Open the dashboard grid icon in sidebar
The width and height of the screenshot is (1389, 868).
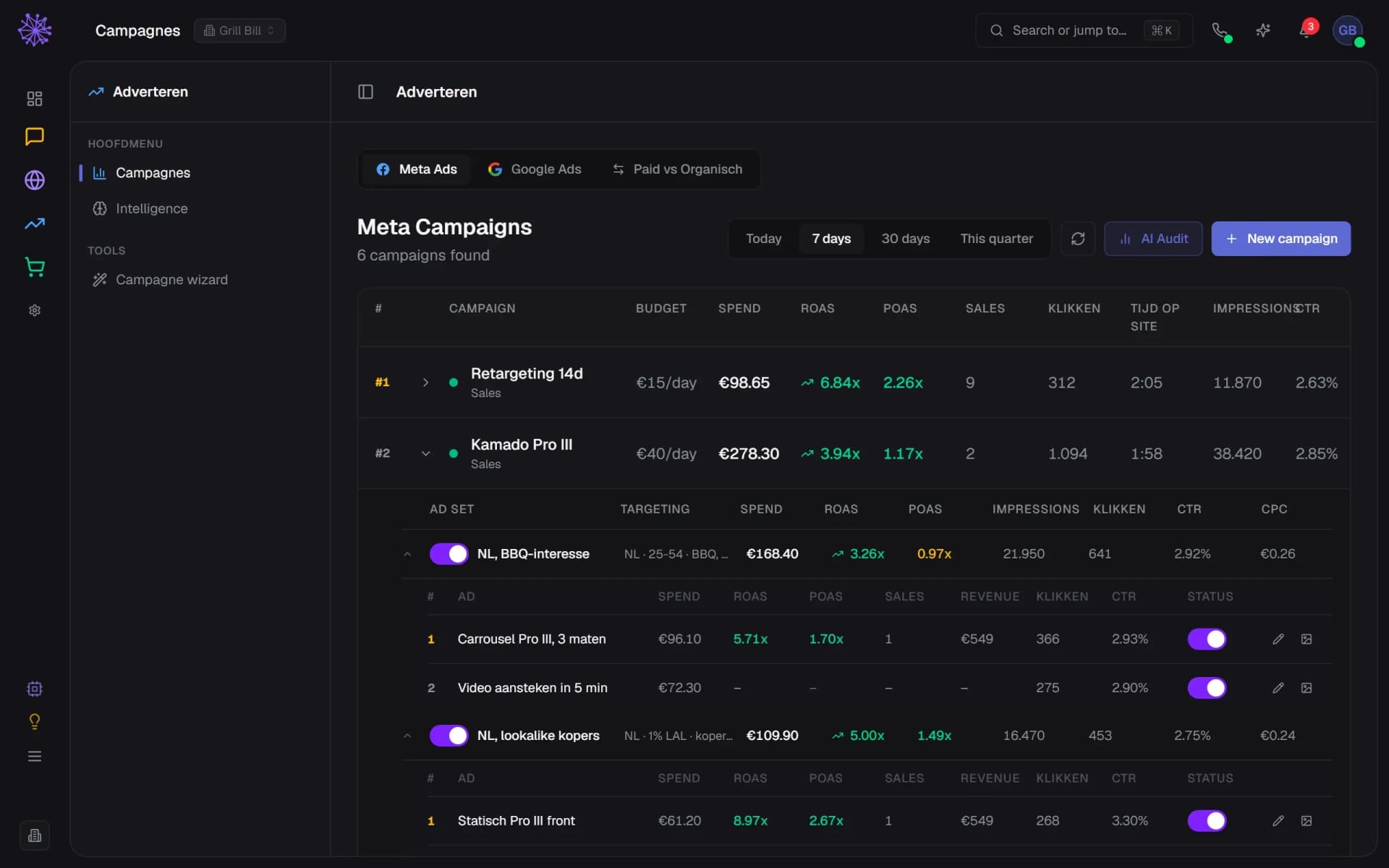tap(35, 98)
